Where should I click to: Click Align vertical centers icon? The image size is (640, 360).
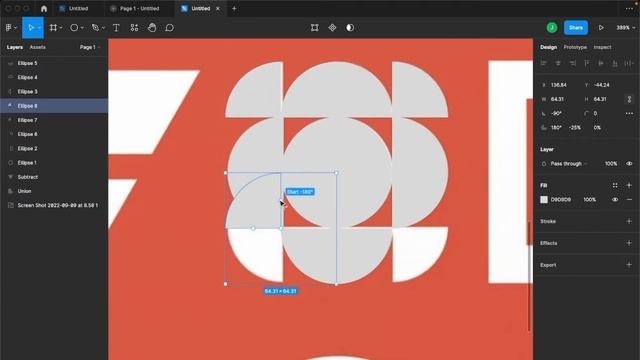point(601,63)
